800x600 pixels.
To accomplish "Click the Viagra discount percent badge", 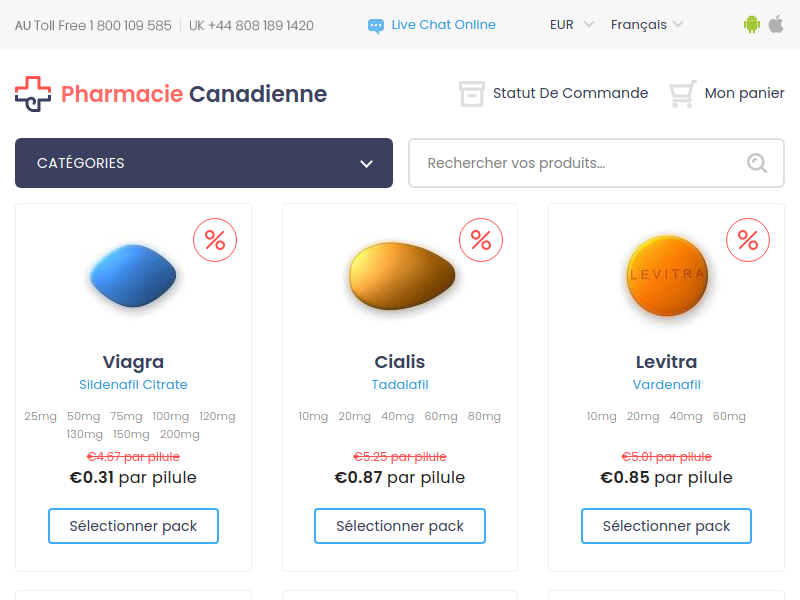I will tap(215, 240).
